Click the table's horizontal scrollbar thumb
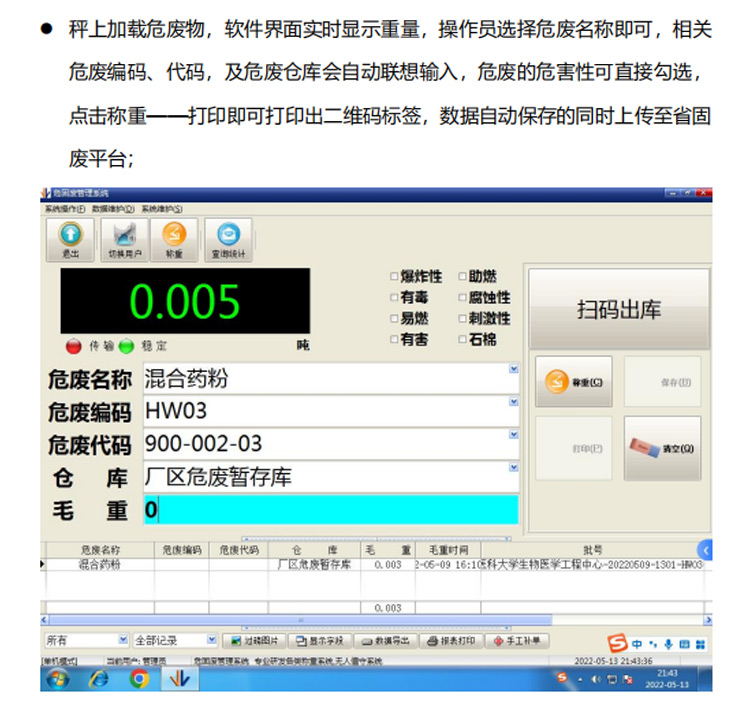 coord(301,620)
